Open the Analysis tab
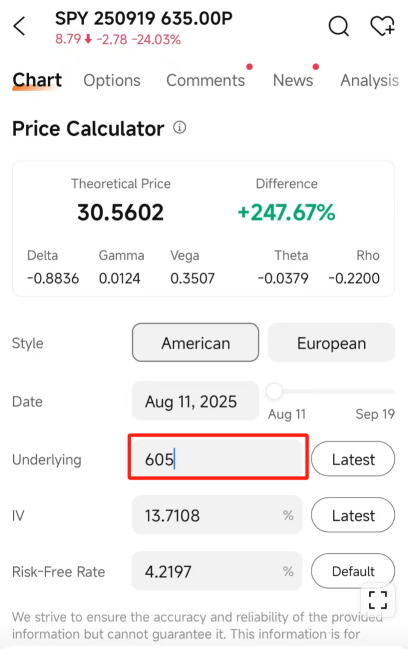The image size is (412, 649). pos(369,80)
